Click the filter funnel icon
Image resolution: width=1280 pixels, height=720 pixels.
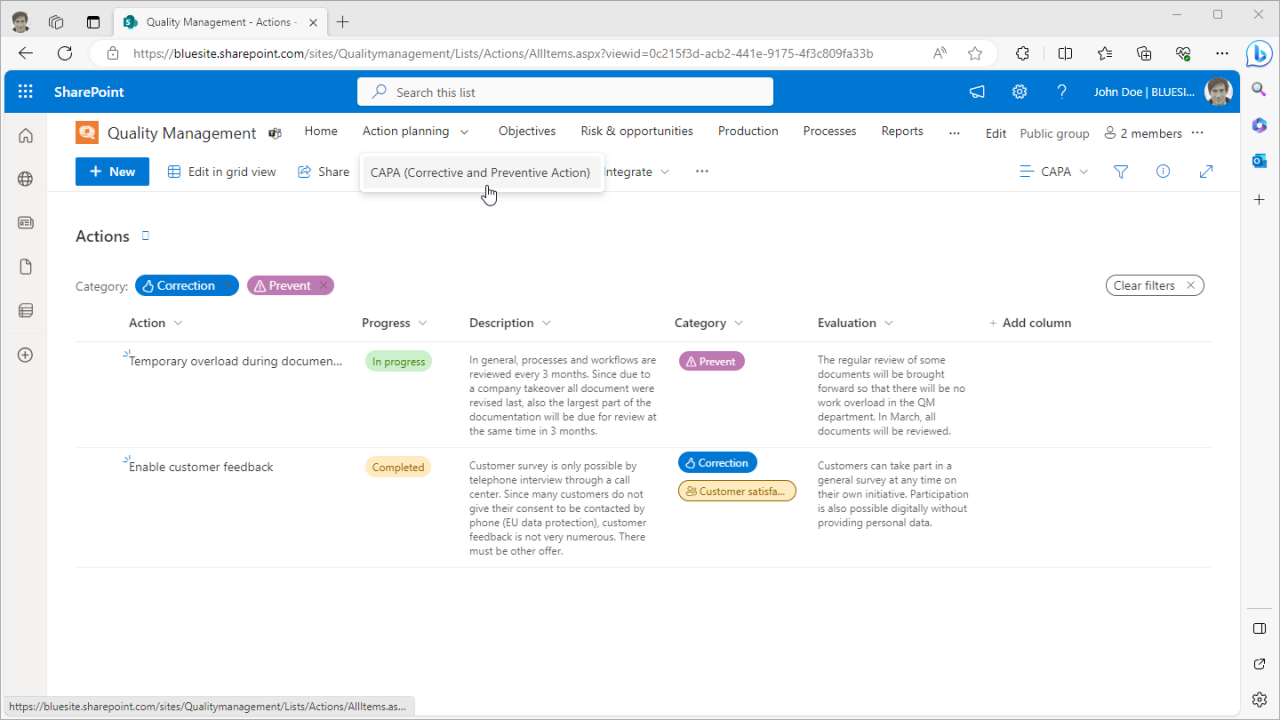pos(1121,172)
